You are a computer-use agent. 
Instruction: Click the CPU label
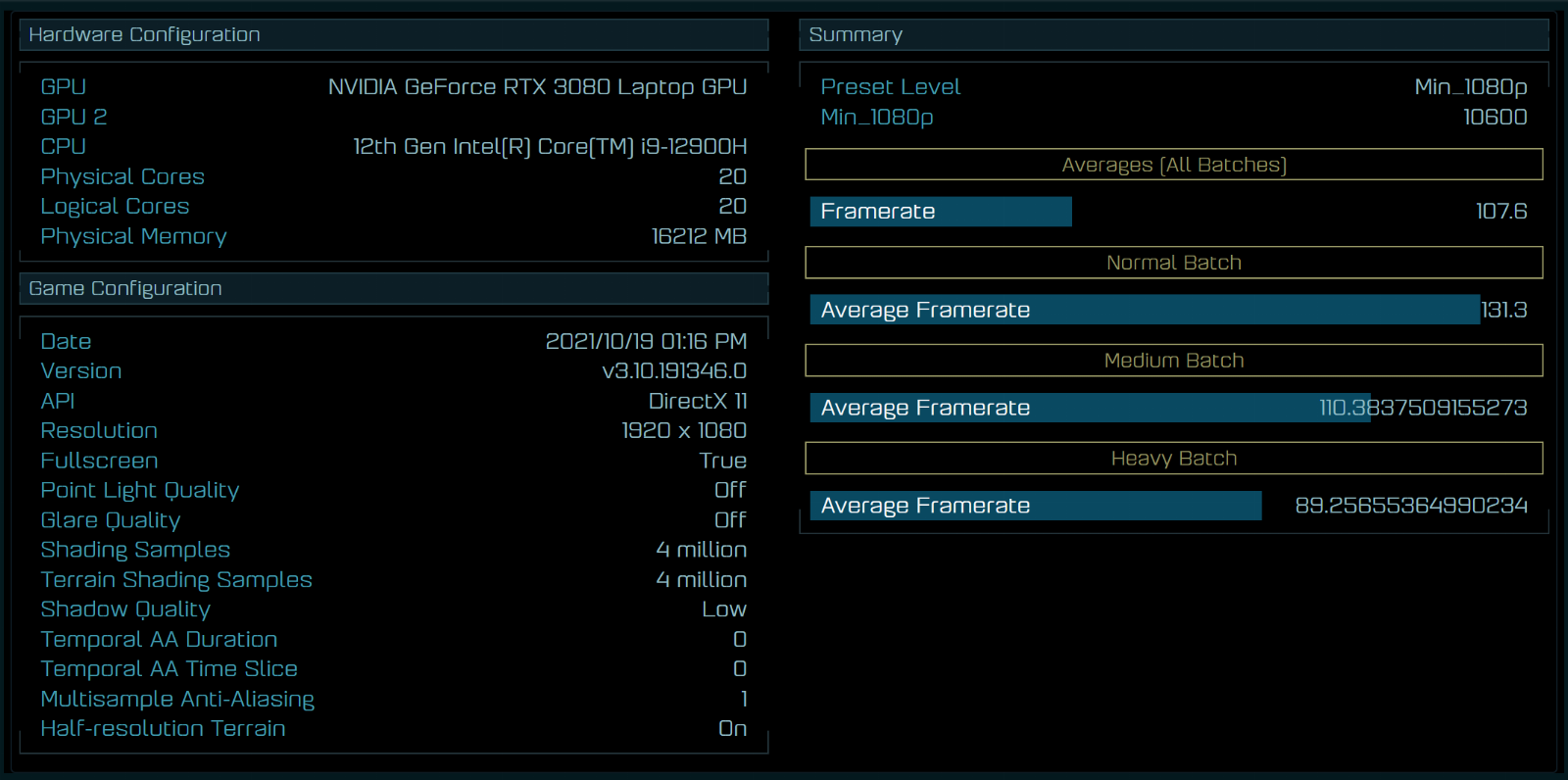tap(64, 146)
